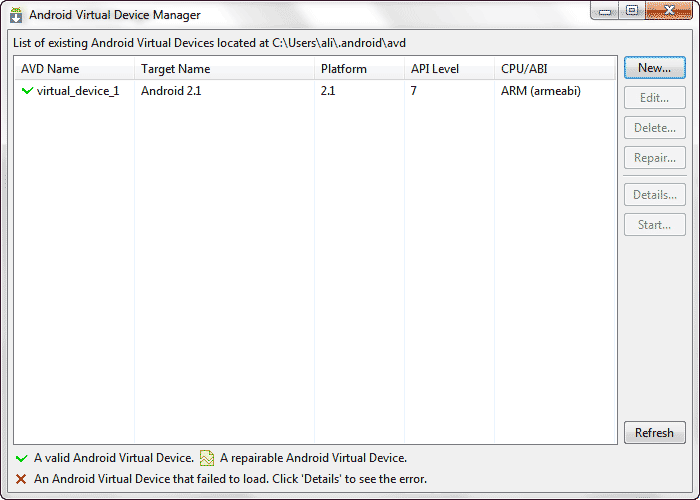Click the Android Virtual Device Manager title icon
700x500 pixels.
(x=16, y=15)
